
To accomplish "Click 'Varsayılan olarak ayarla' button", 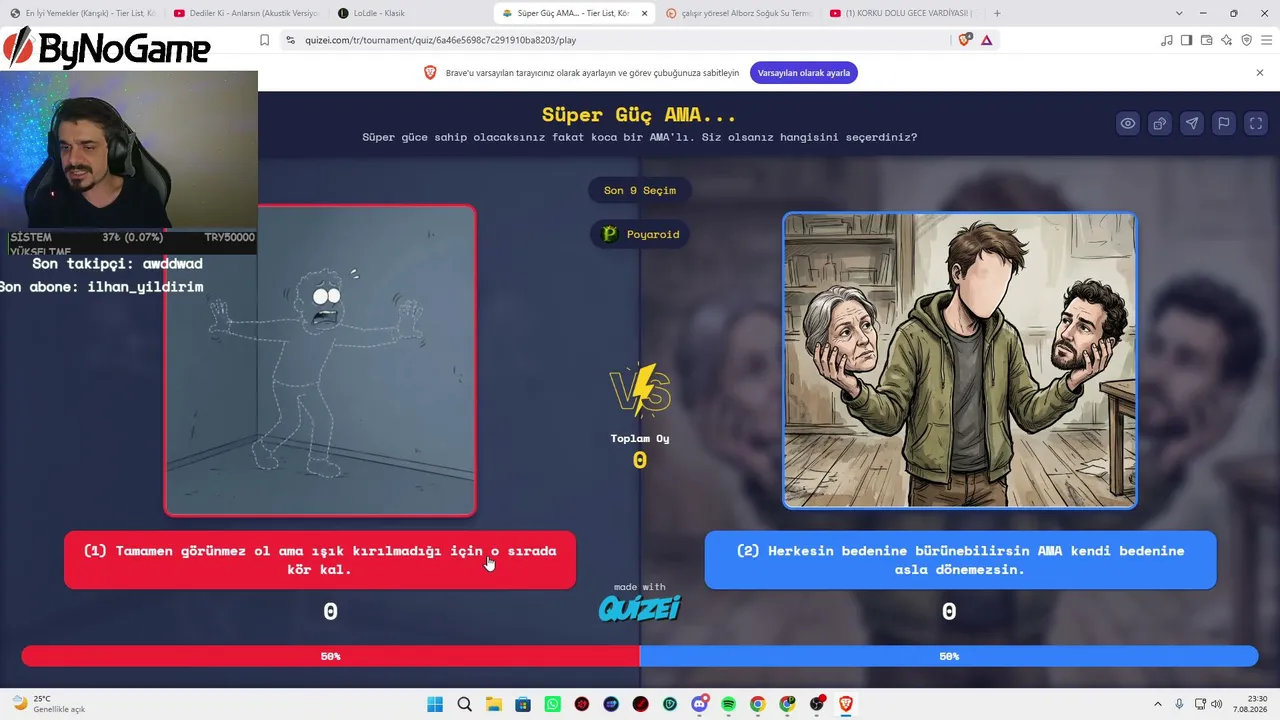I will (804, 73).
